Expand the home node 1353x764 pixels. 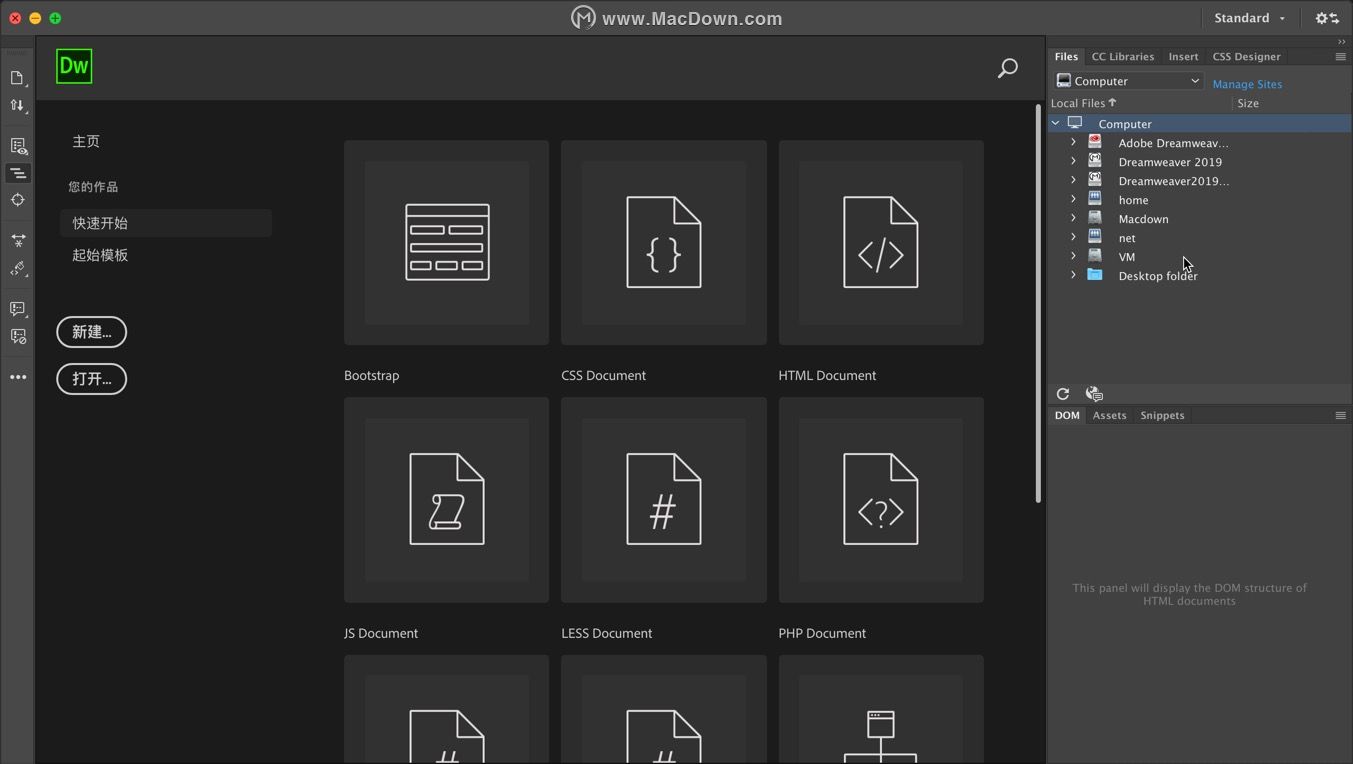[1073, 200]
